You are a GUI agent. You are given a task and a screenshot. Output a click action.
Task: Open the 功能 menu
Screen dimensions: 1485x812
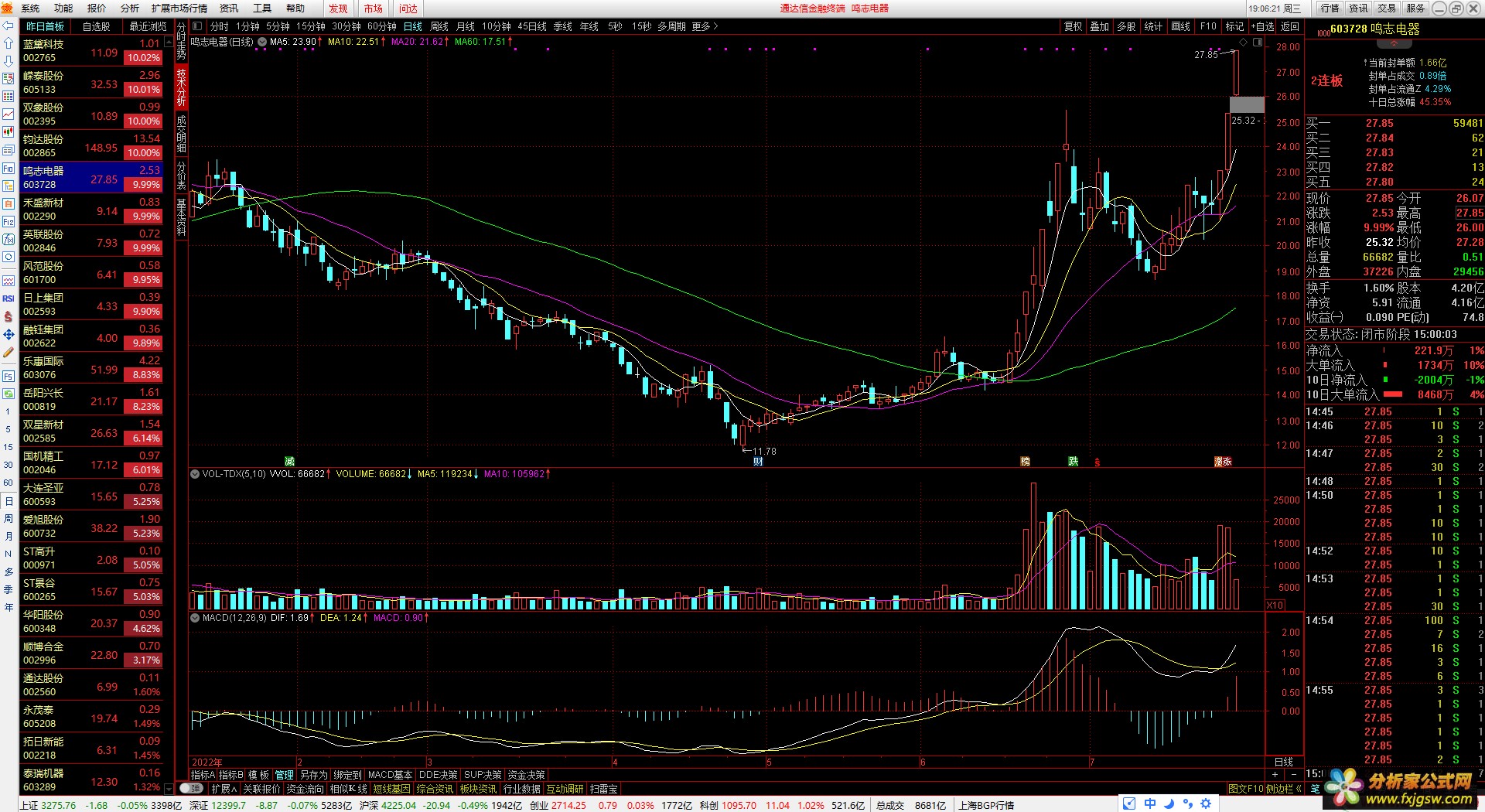[63, 9]
